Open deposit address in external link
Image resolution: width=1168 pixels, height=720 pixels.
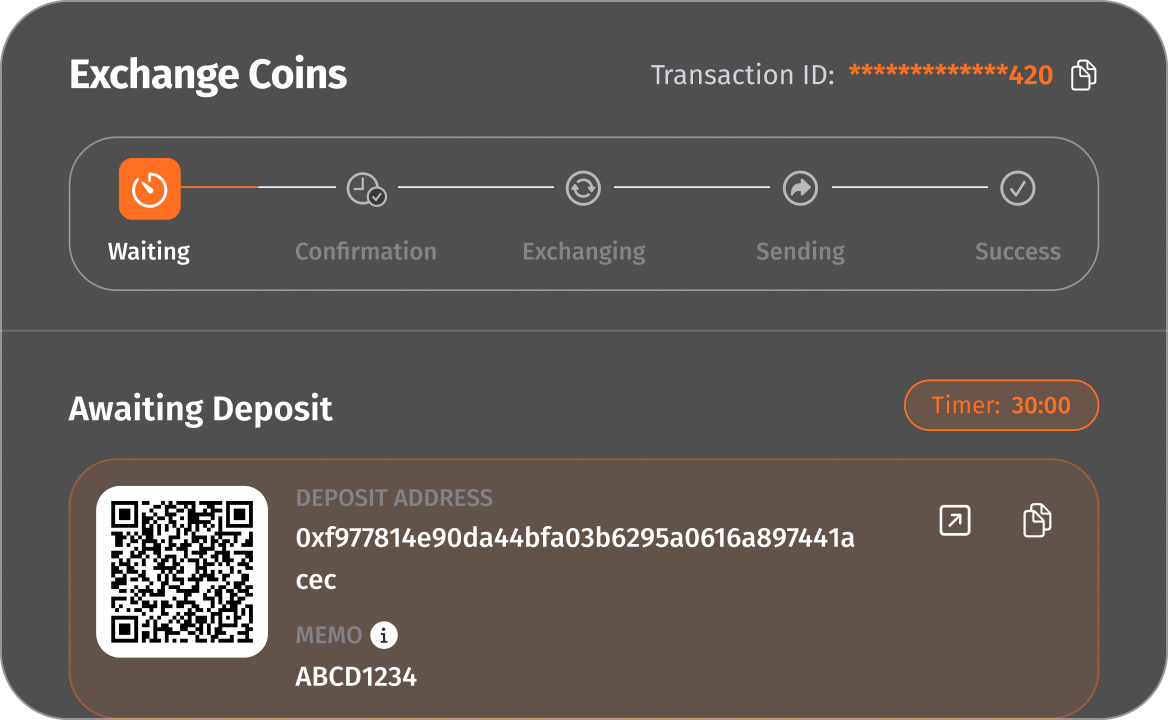[x=955, y=520]
